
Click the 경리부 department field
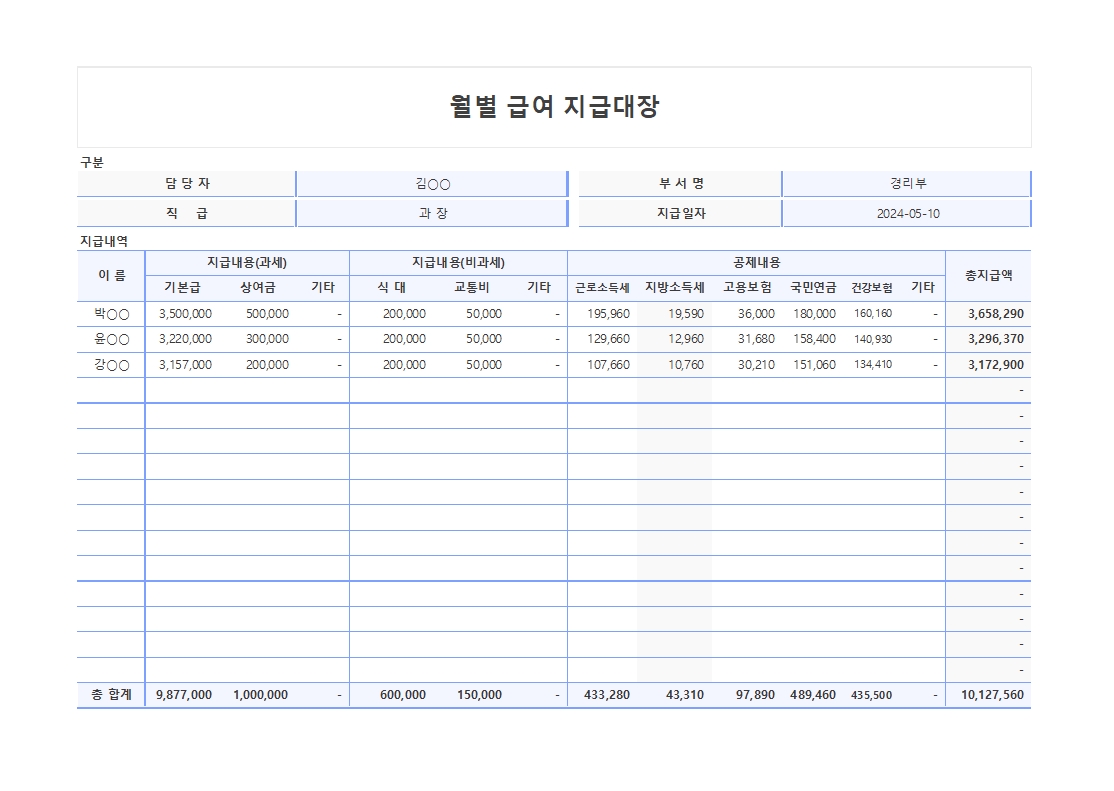(907, 183)
